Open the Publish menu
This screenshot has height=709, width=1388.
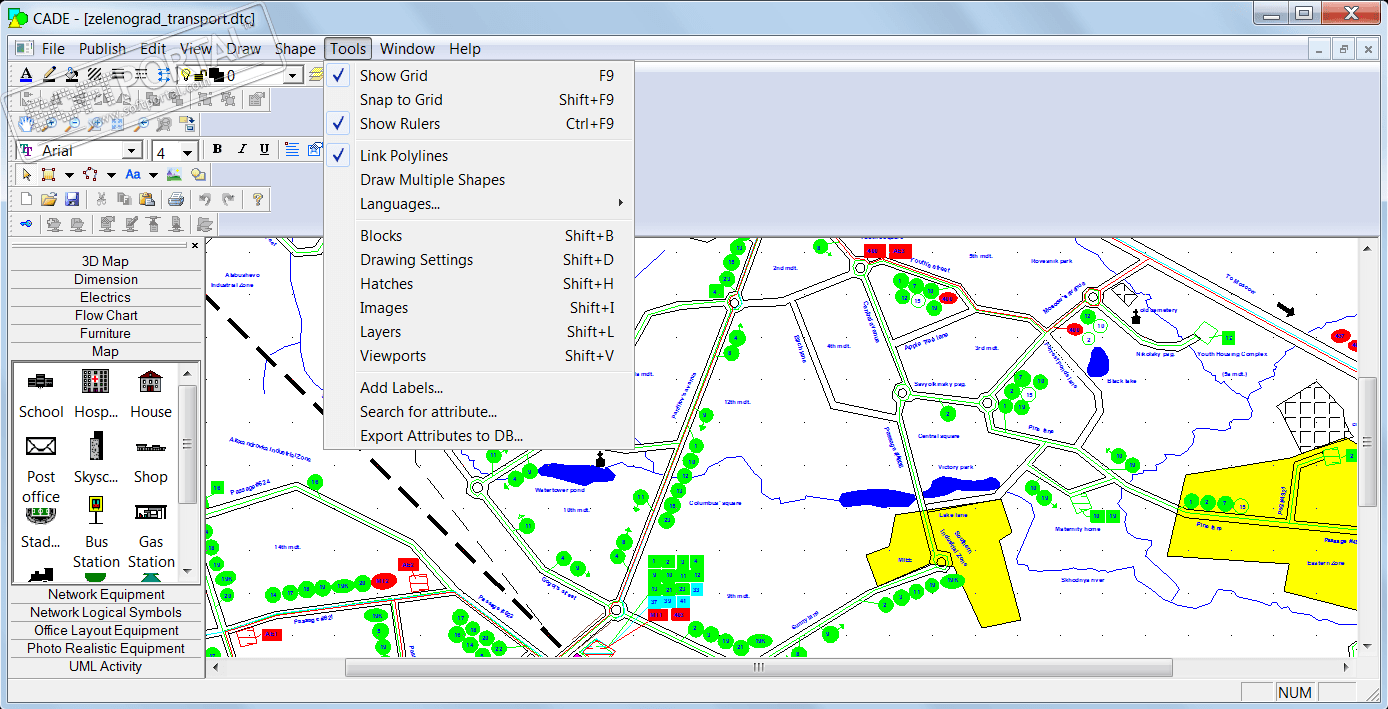[x=103, y=49]
